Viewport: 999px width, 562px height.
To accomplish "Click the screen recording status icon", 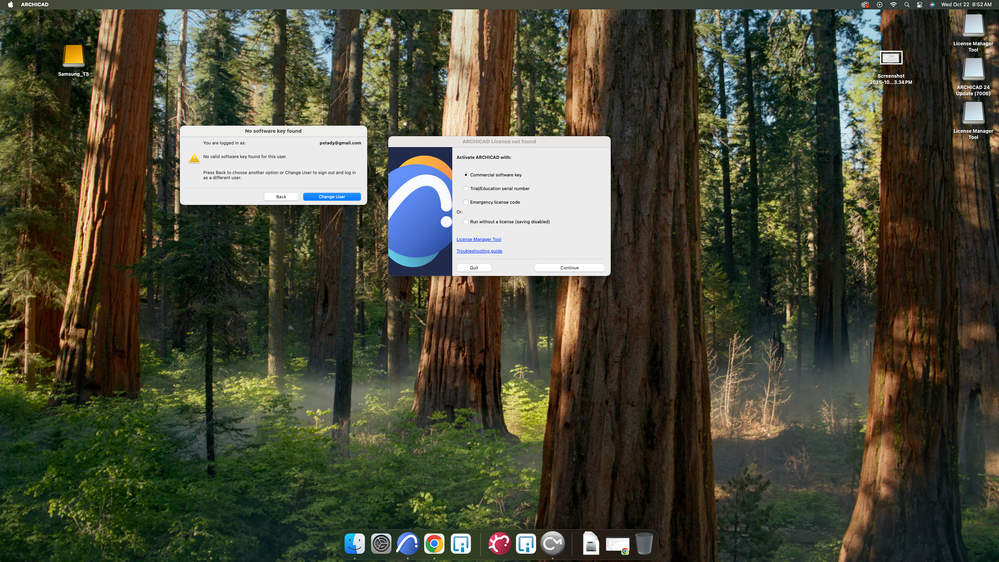I will pos(865,4).
